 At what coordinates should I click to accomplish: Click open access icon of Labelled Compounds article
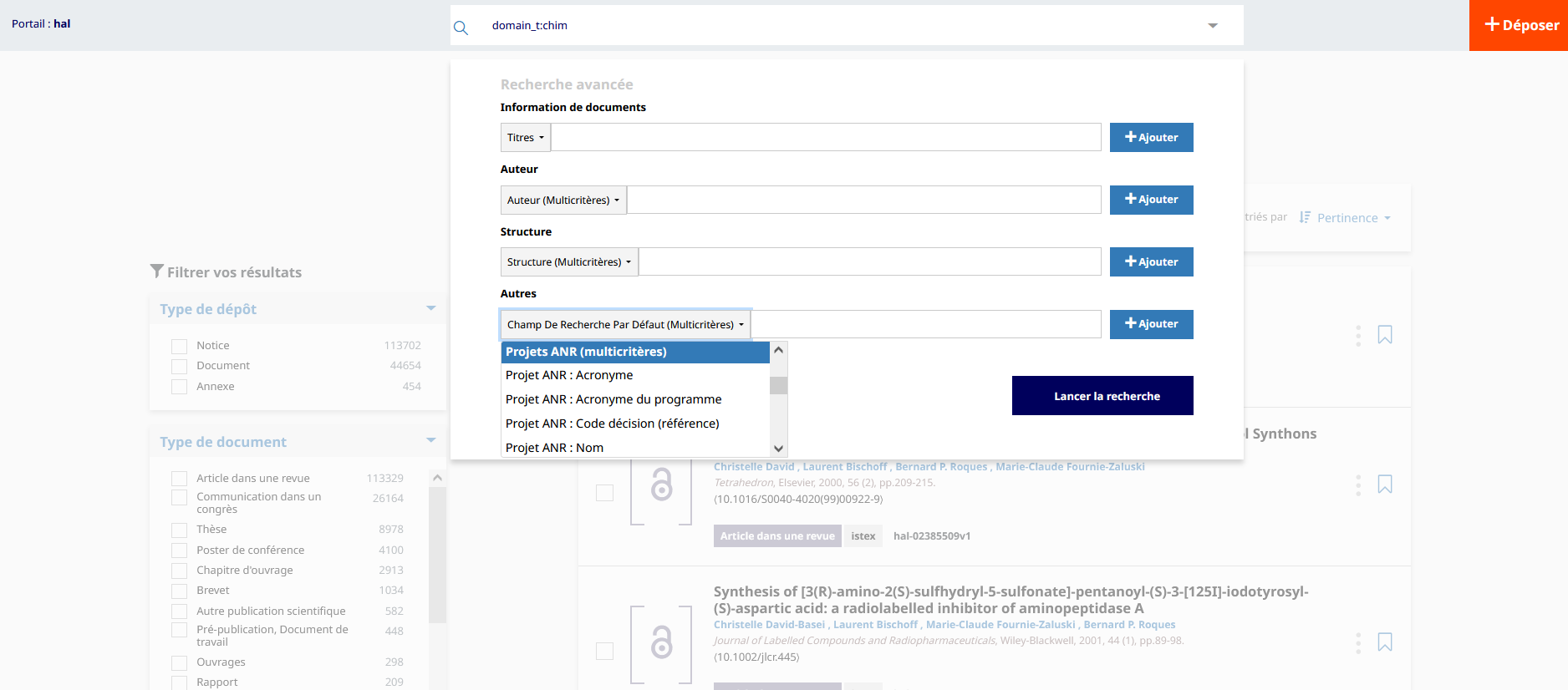click(661, 643)
